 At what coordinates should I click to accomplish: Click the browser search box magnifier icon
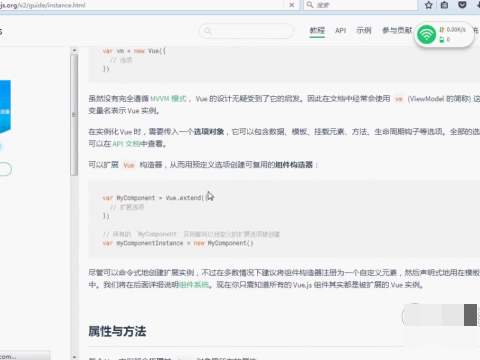click(310, 5)
